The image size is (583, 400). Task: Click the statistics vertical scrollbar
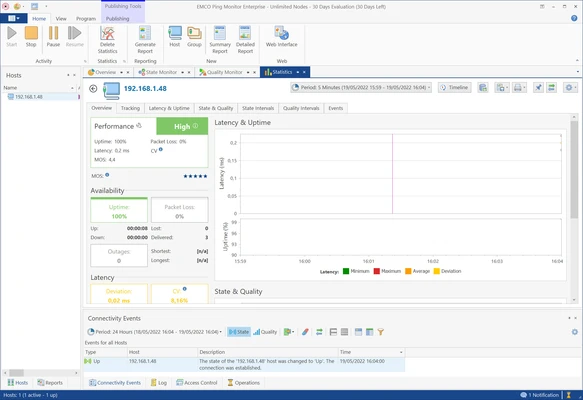[574, 169]
